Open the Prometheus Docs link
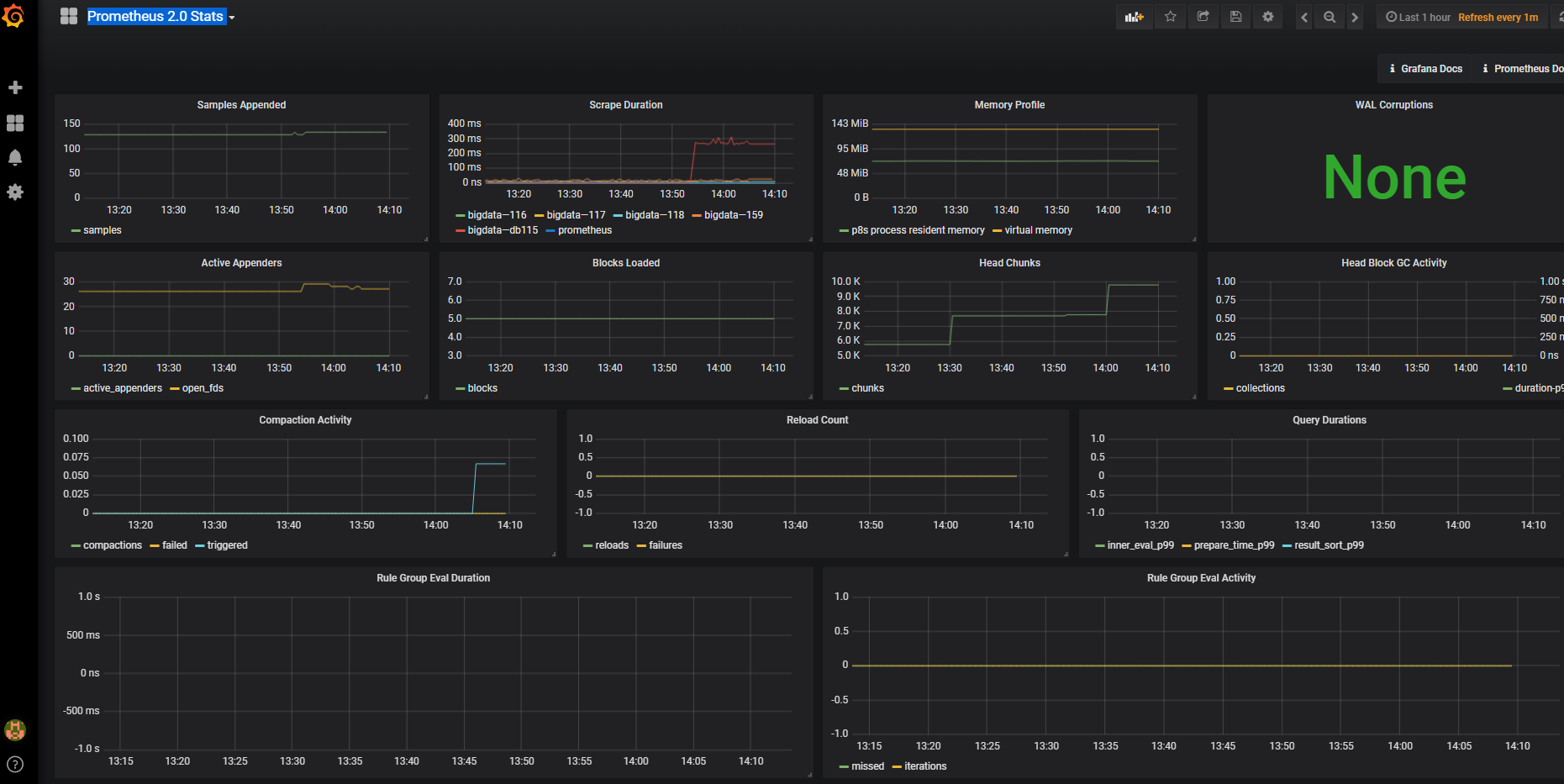 click(x=1523, y=69)
